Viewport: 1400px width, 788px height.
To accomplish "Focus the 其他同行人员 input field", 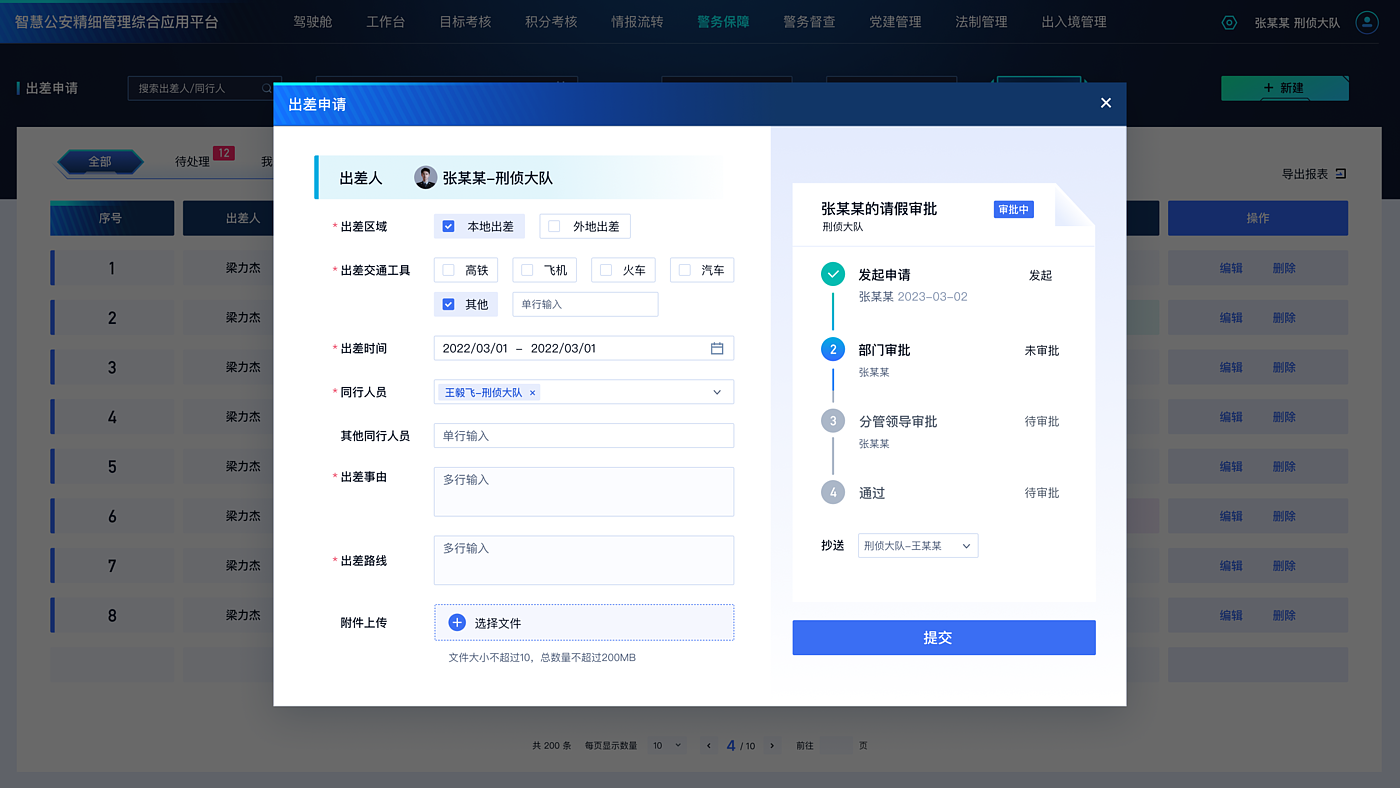I will tap(584, 436).
